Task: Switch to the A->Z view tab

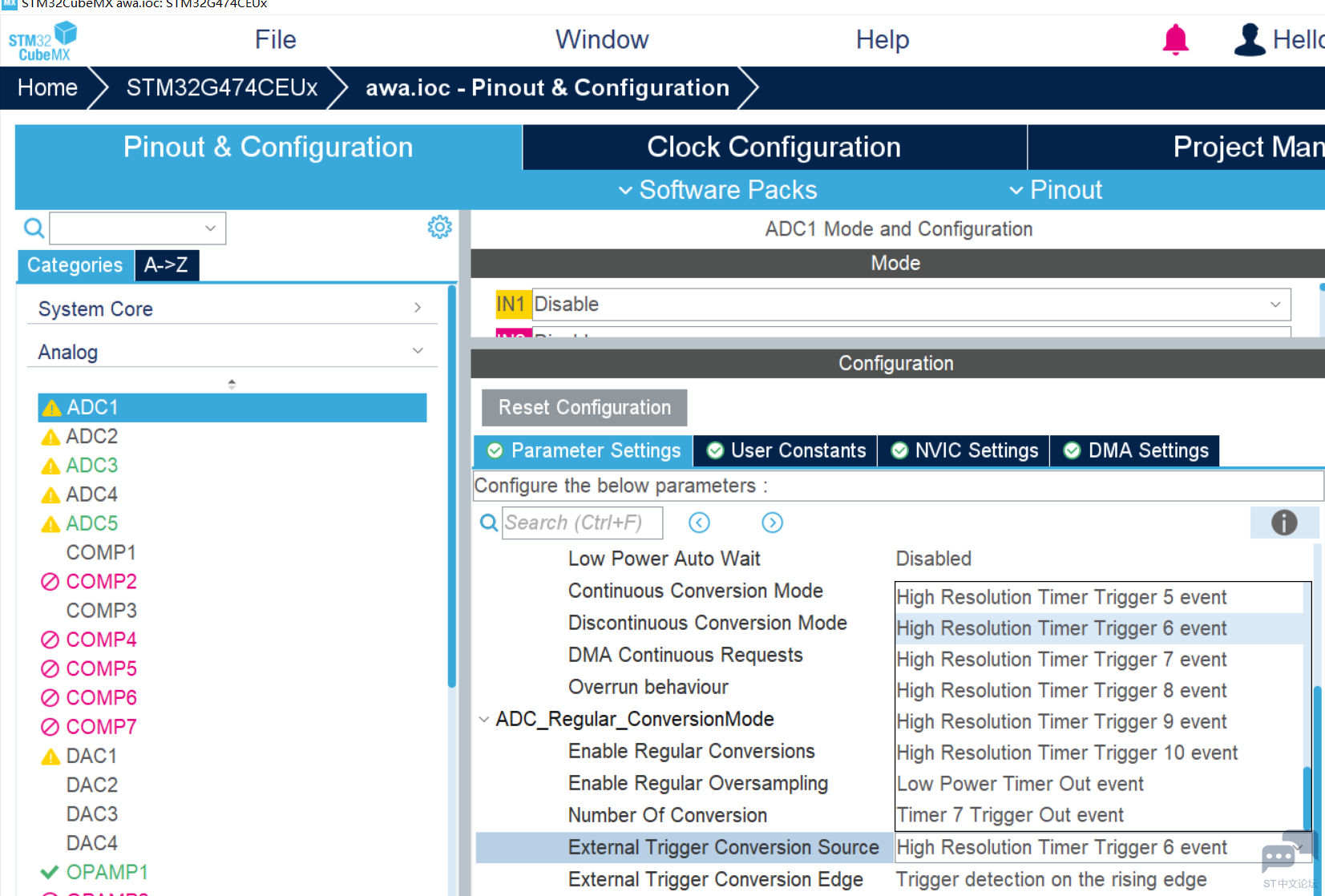Action: pyautogui.click(x=167, y=265)
